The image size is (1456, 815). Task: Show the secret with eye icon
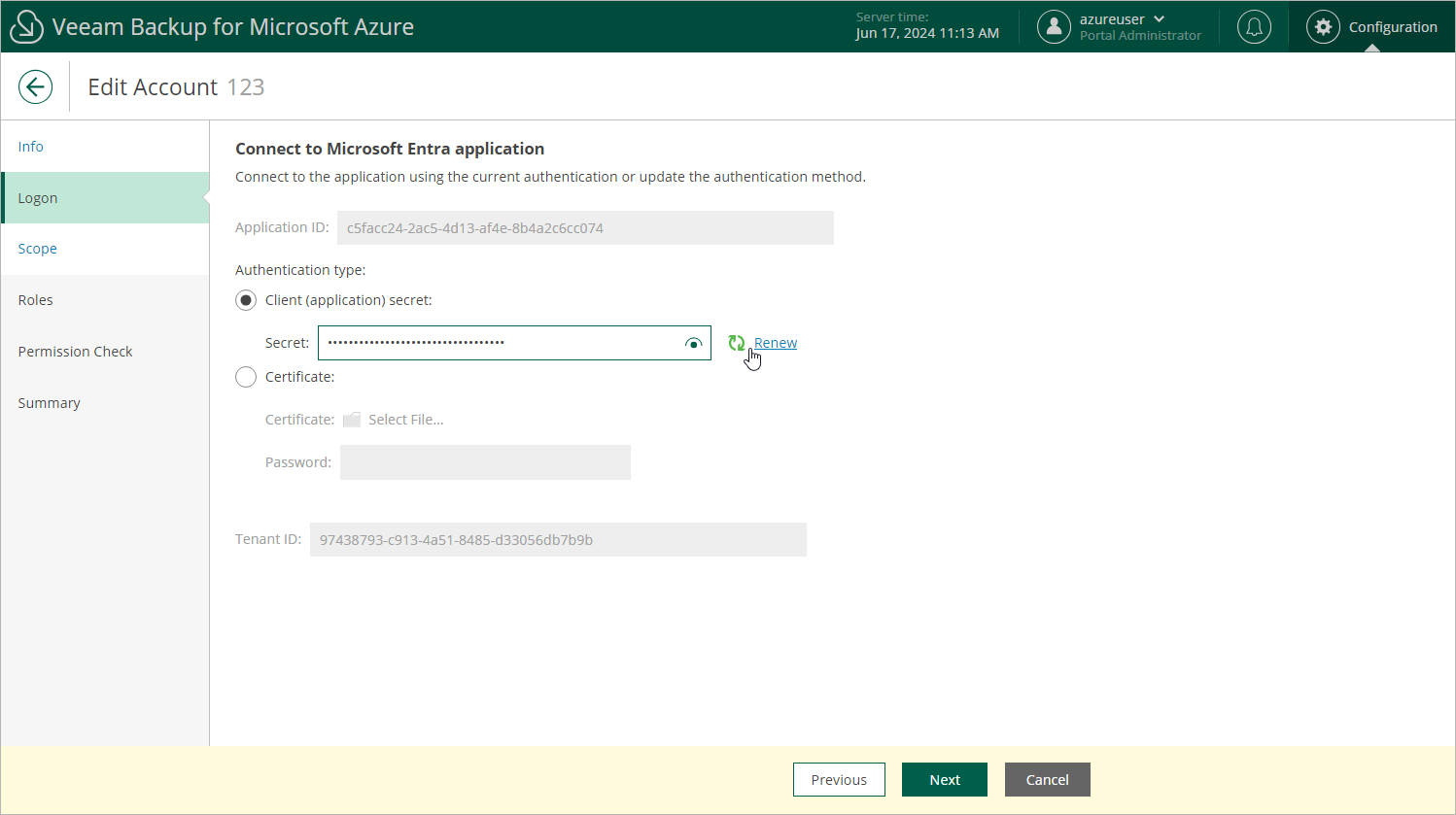pyautogui.click(x=693, y=343)
